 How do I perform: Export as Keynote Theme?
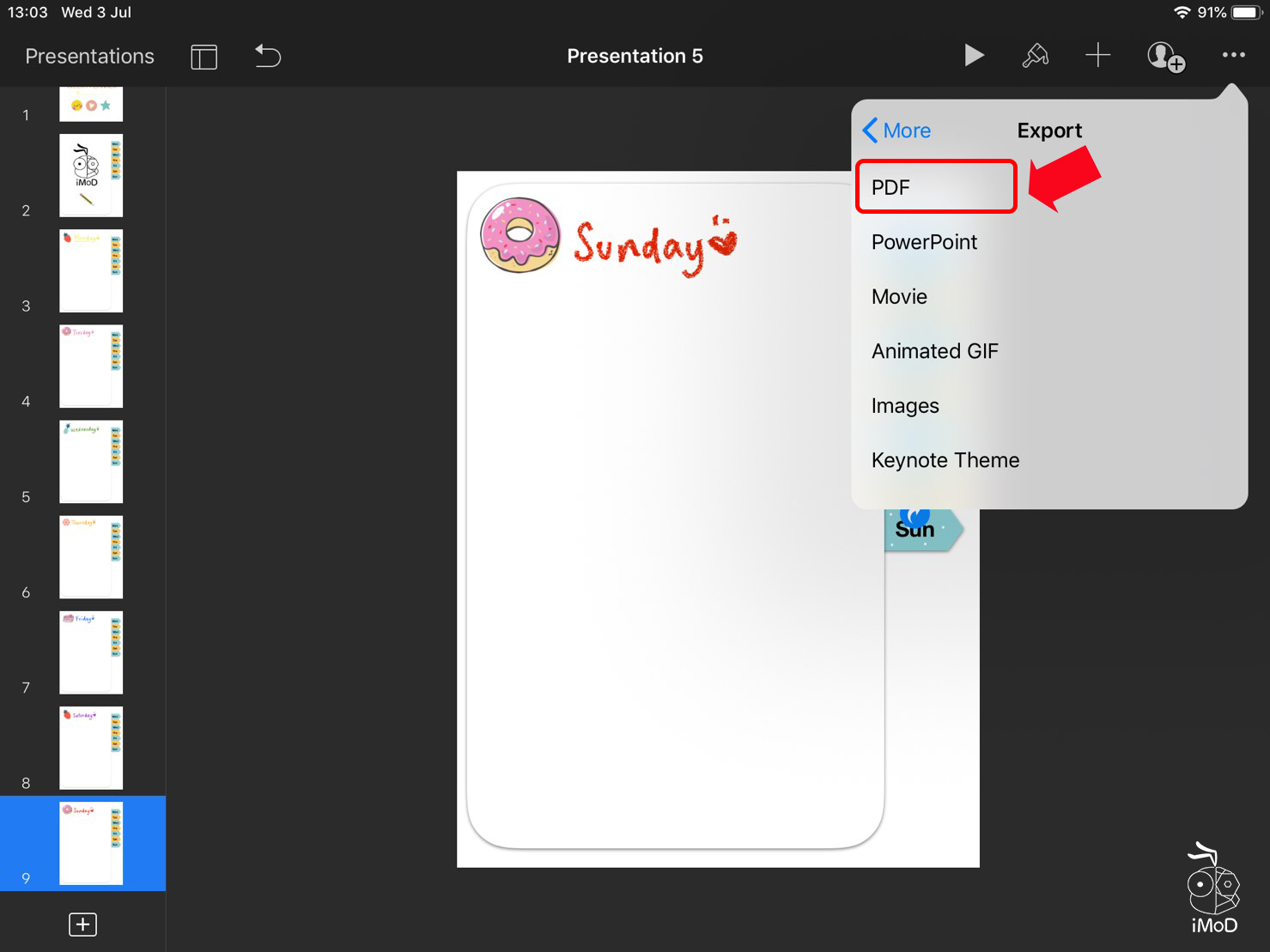point(945,460)
